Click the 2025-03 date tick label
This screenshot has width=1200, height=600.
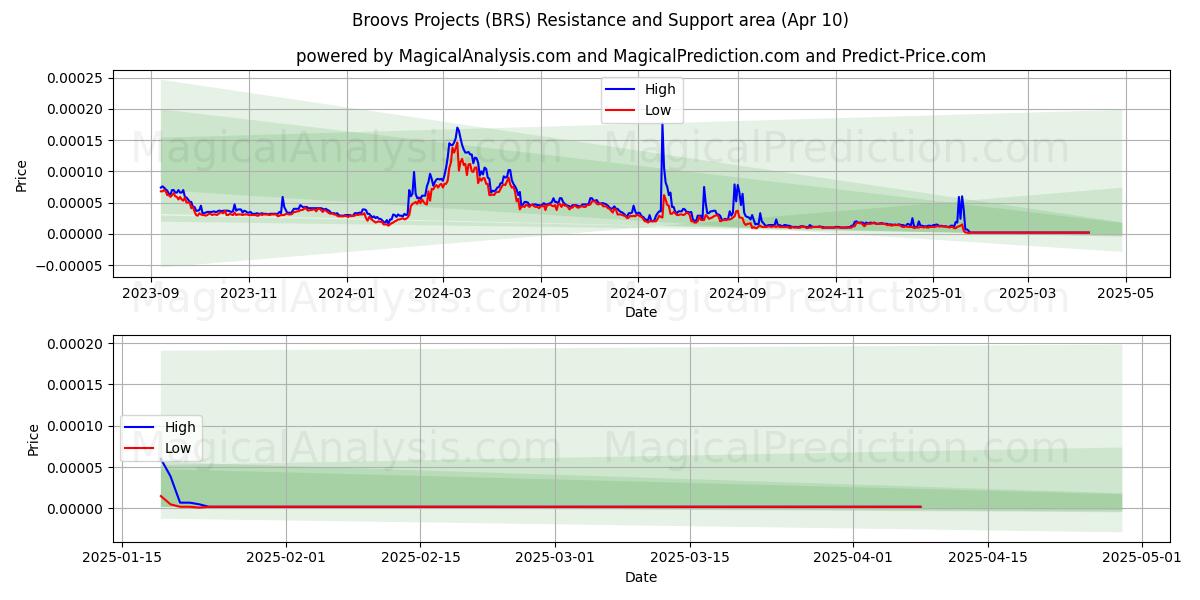click(x=1028, y=294)
